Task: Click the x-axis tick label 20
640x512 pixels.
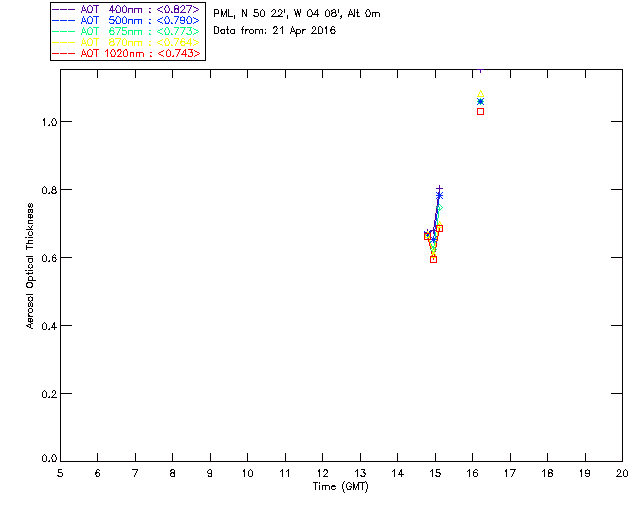Action: [x=622, y=473]
